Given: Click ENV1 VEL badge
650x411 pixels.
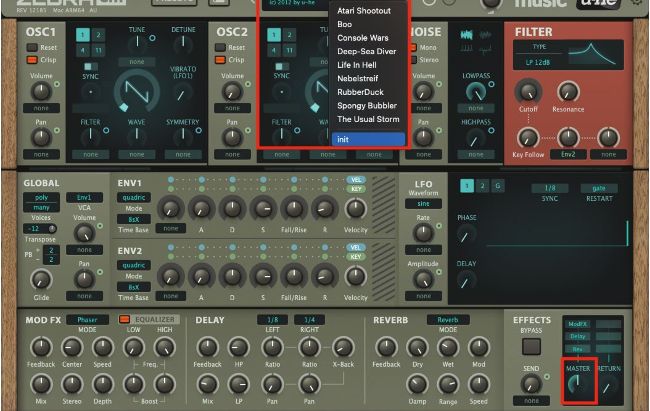Looking at the screenshot, I should pos(356,180).
